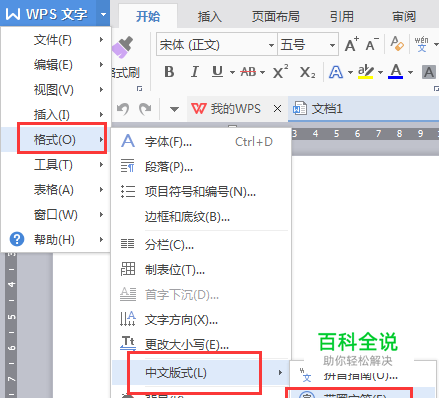The width and height of the screenshot is (439, 398).
Task: Choose 制表位(T)... tab stops entry
Action: [201, 270]
